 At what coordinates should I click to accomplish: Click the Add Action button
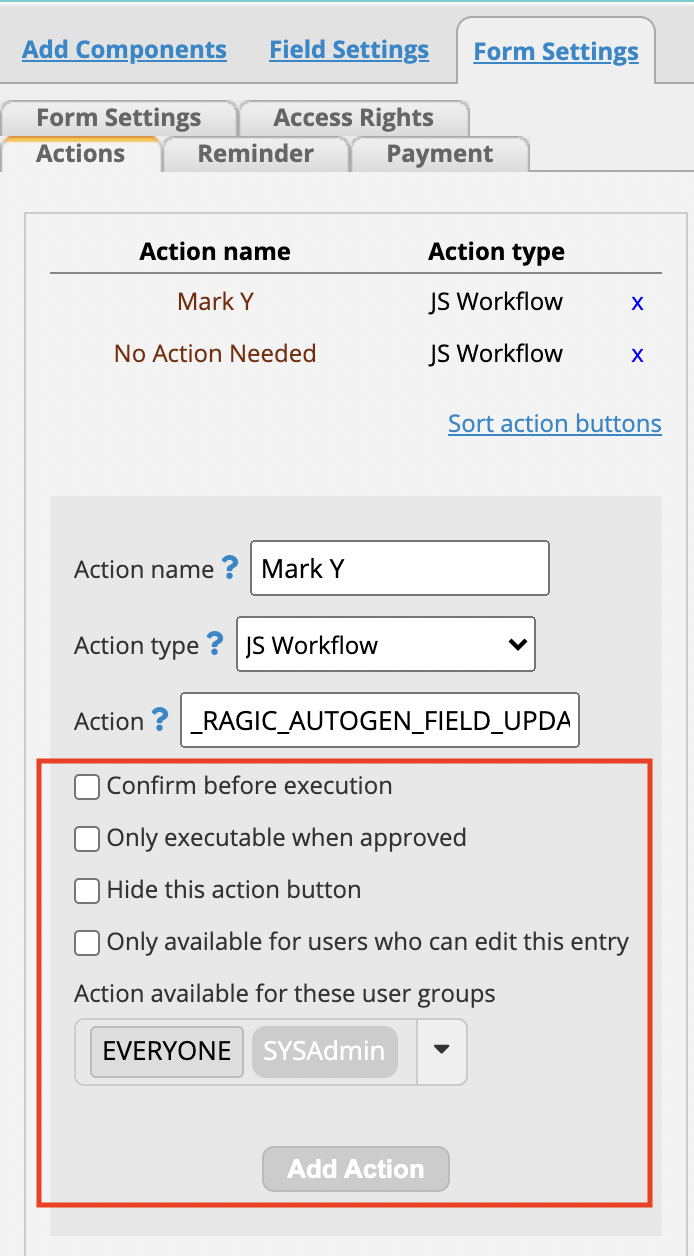point(356,1169)
